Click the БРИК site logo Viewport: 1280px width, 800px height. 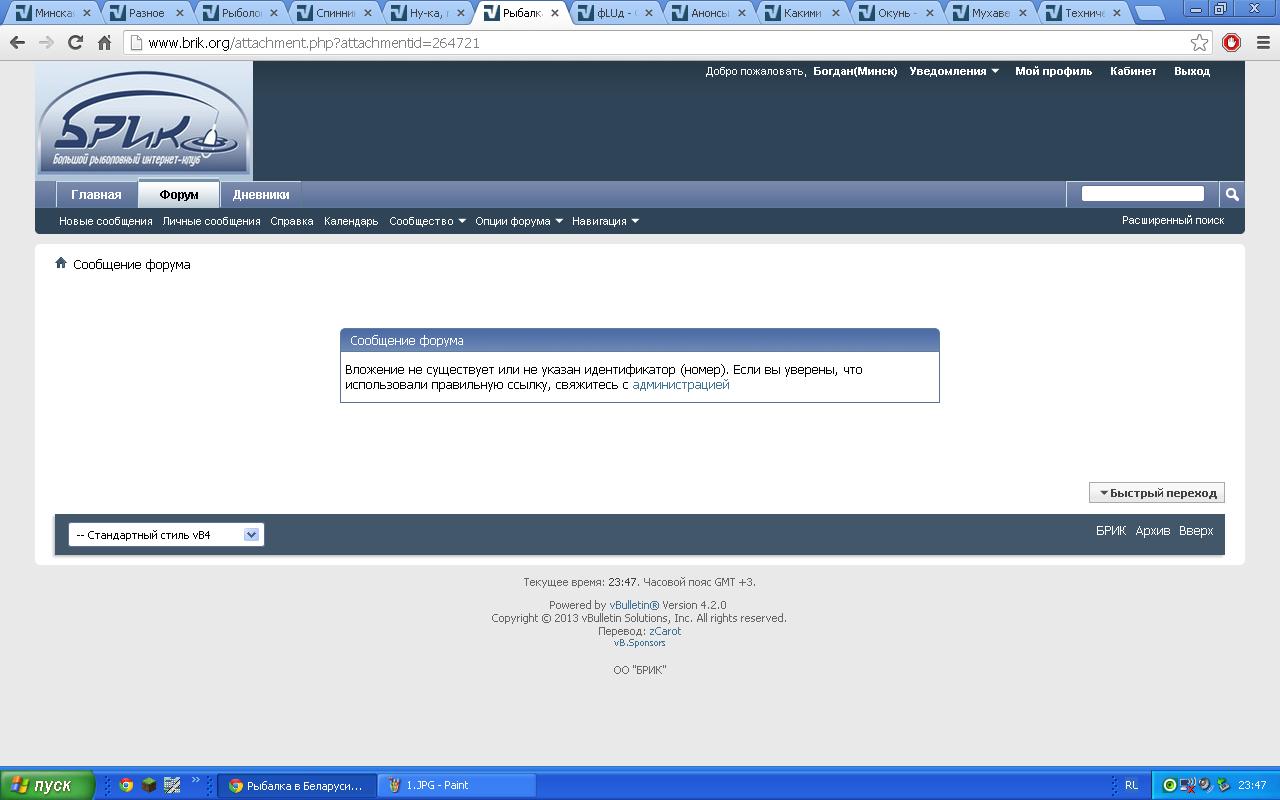click(x=144, y=121)
